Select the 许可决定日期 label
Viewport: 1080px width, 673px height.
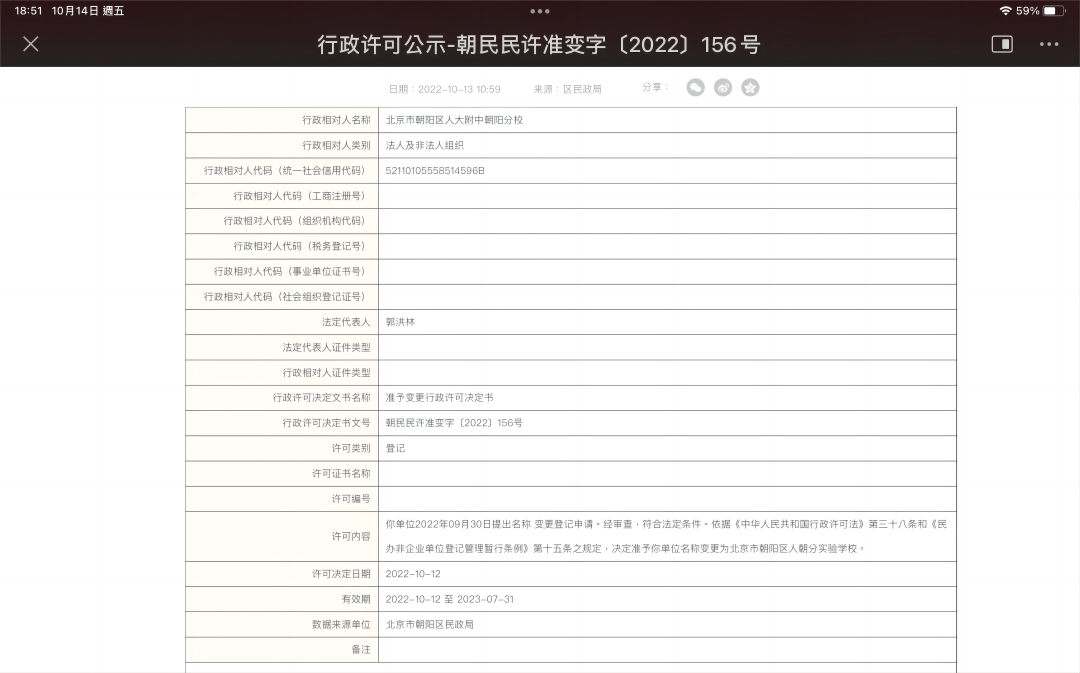(x=341, y=574)
